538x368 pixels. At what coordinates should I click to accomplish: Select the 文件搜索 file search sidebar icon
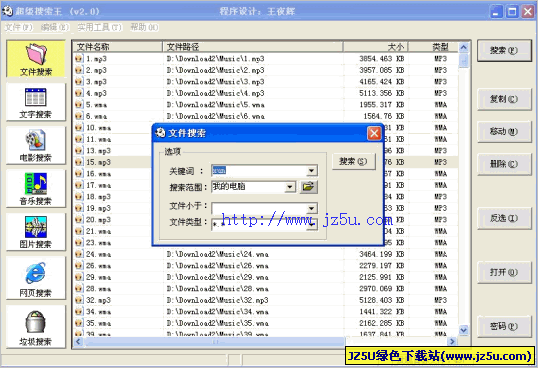[36, 59]
